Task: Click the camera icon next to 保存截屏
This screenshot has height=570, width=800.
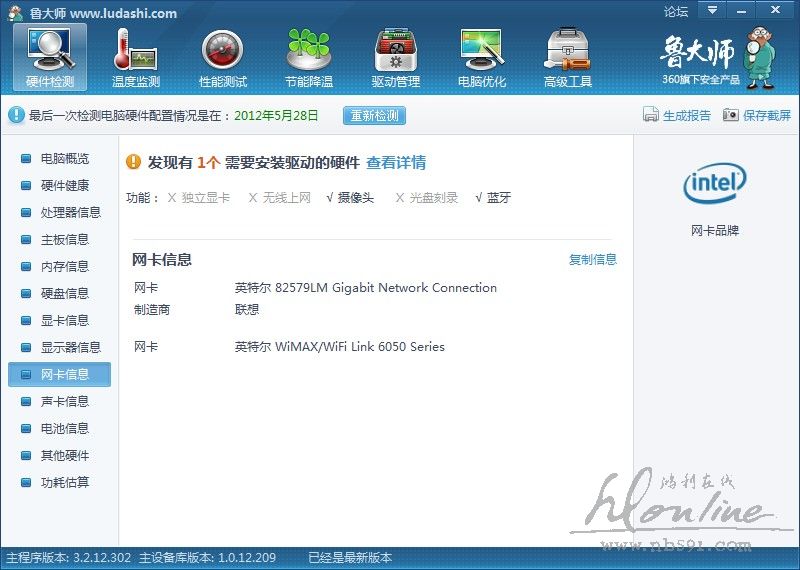Action: point(731,115)
